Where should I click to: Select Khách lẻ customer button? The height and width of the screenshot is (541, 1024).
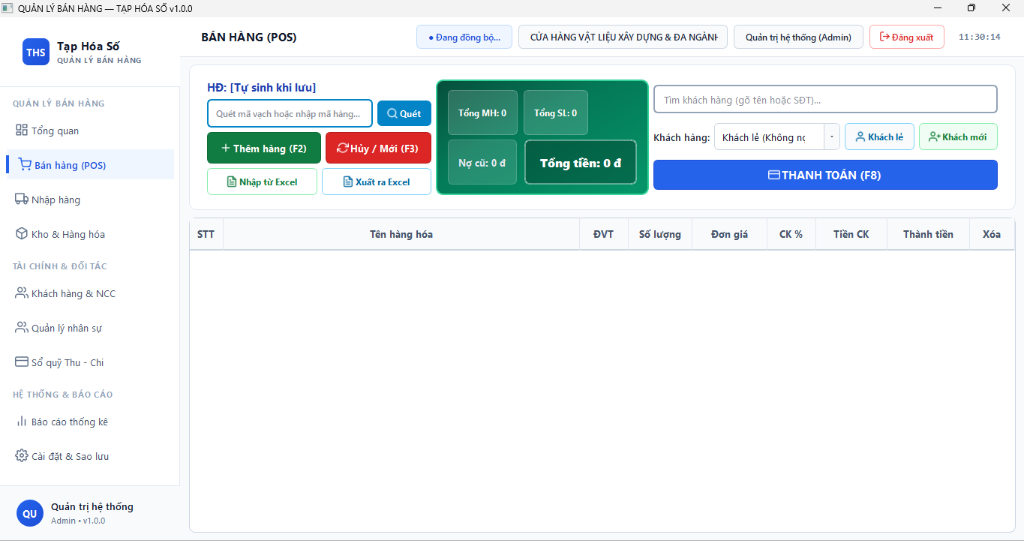click(x=880, y=137)
